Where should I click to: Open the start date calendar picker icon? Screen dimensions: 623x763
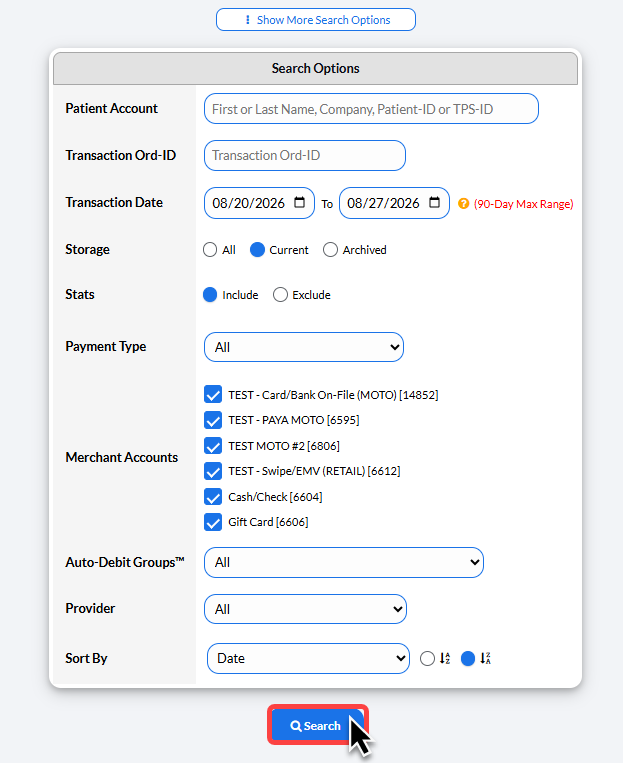(300, 202)
